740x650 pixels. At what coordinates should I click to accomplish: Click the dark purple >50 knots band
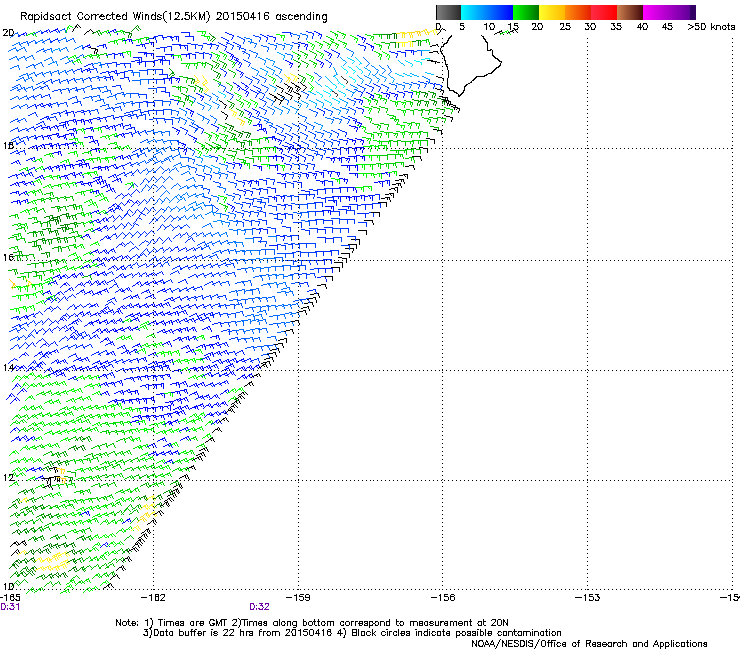[x=693, y=12]
